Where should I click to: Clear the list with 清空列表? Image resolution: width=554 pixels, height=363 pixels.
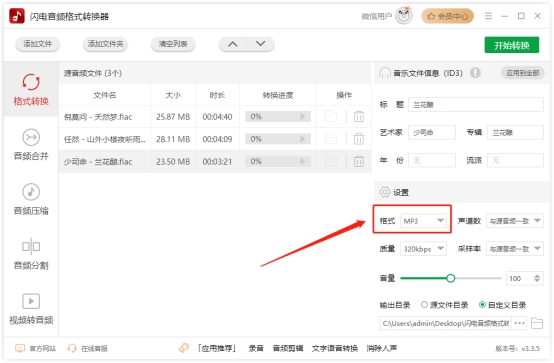(173, 44)
